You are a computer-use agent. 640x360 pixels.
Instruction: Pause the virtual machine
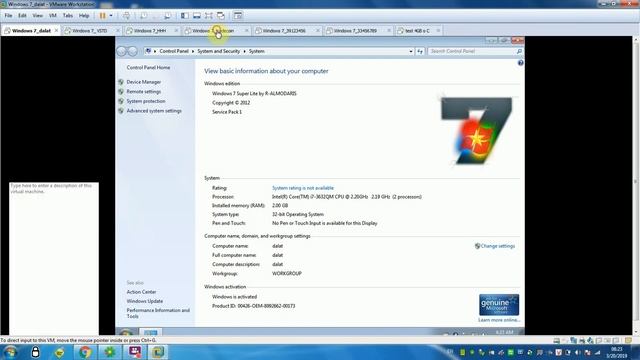102,16
